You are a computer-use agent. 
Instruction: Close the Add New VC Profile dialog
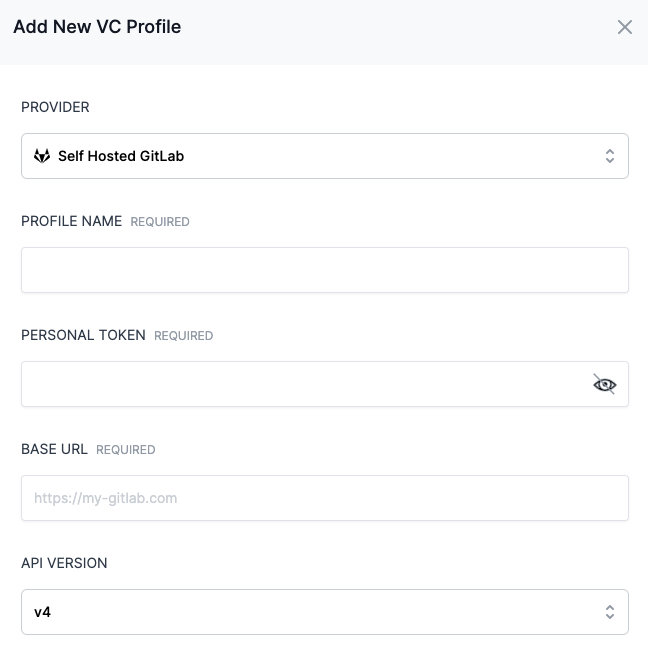click(x=625, y=27)
